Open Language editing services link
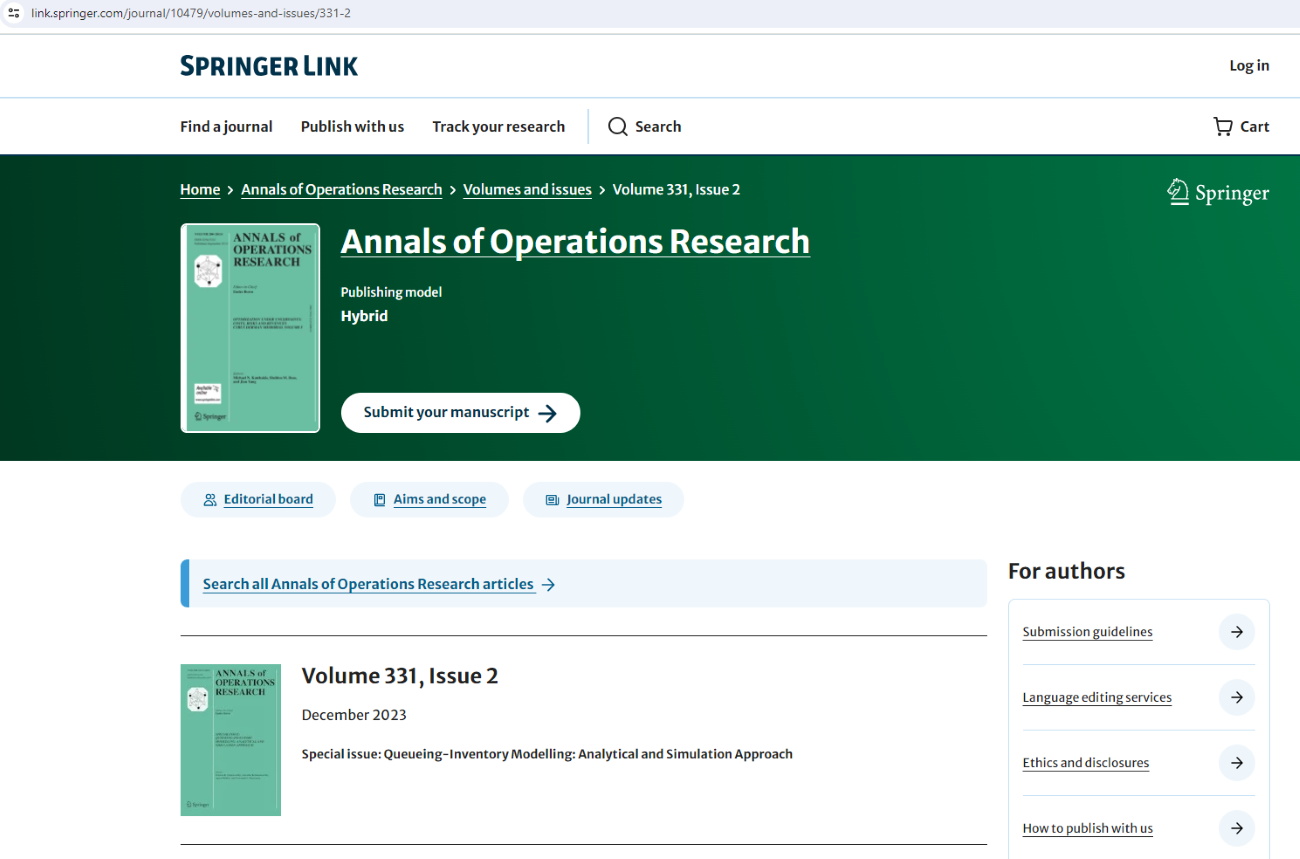 [x=1097, y=697]
